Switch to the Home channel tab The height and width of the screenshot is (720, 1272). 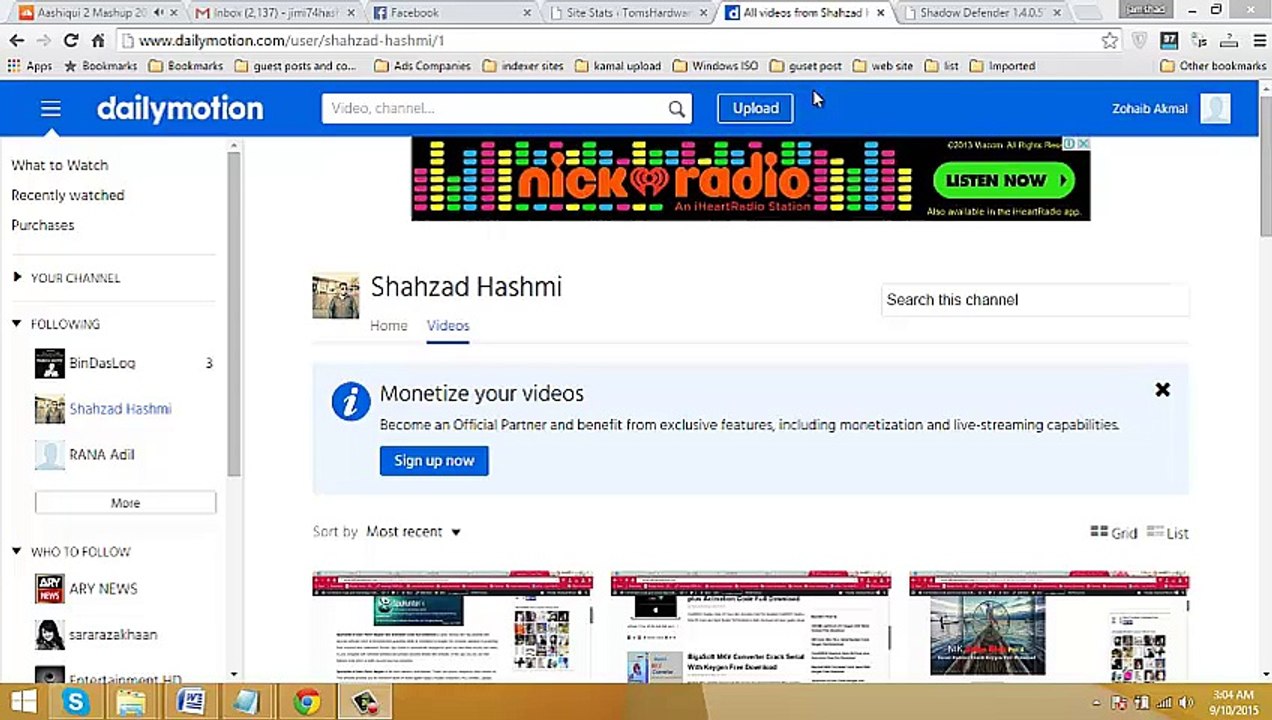389,325
